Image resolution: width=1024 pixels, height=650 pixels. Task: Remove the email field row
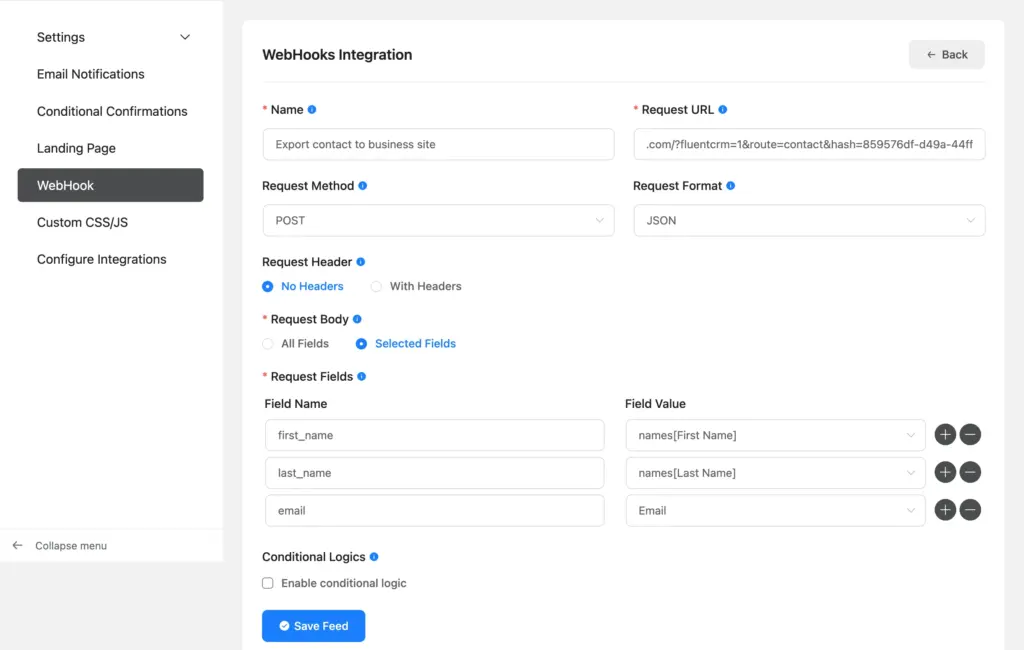(x=970, y=510)
